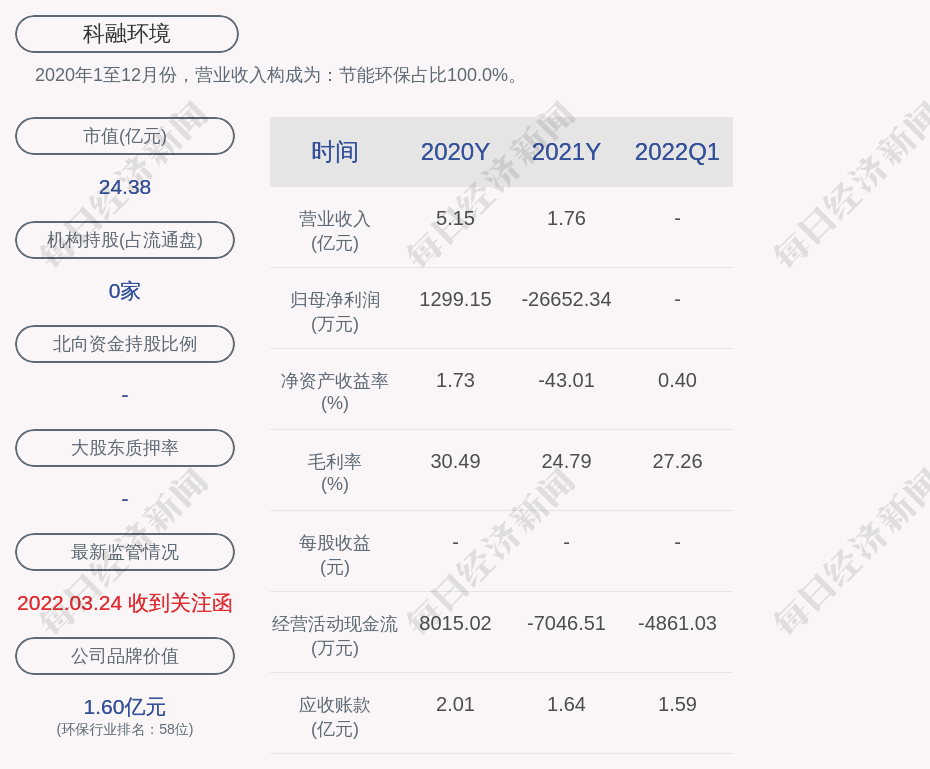Screen dimensions: 930x769
Task: Click the gross margin value 24.79
Action: click(566, 461)
